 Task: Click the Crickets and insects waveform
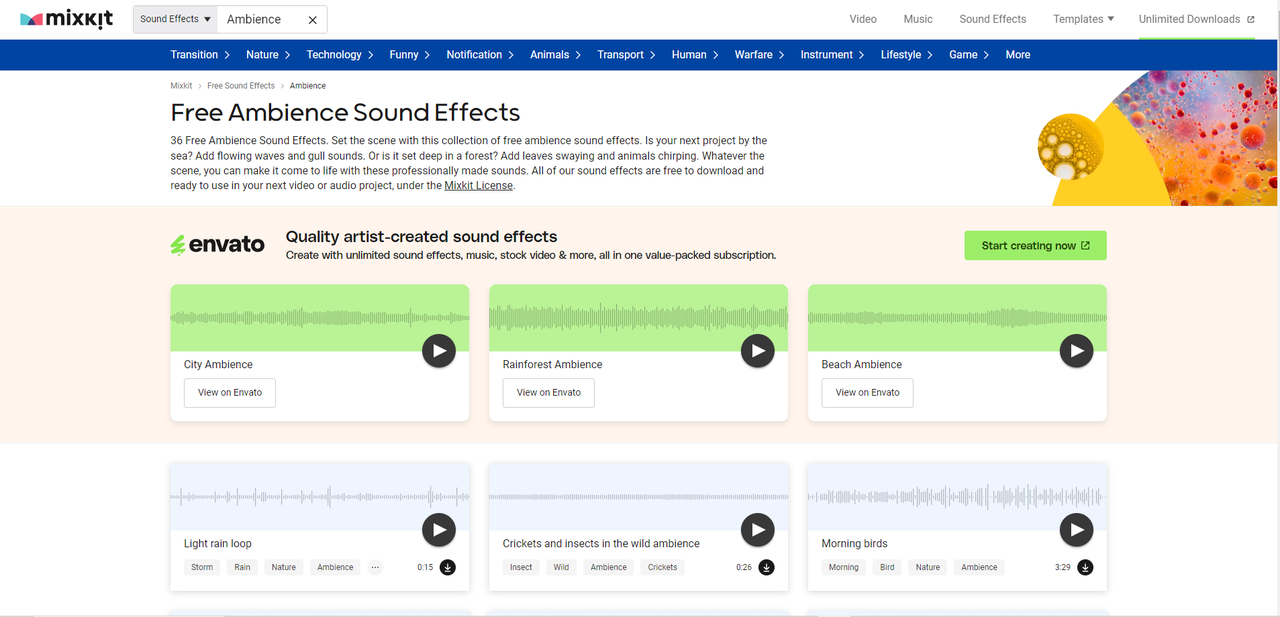tap(638, 496)
